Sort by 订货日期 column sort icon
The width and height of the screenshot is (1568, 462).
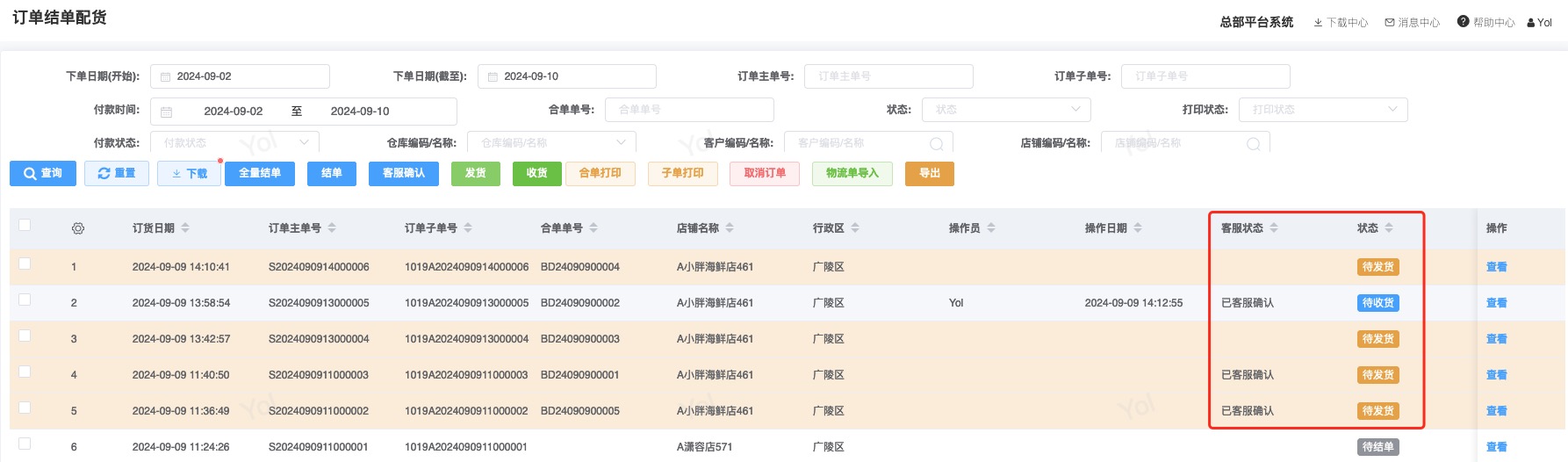(185, 228)
